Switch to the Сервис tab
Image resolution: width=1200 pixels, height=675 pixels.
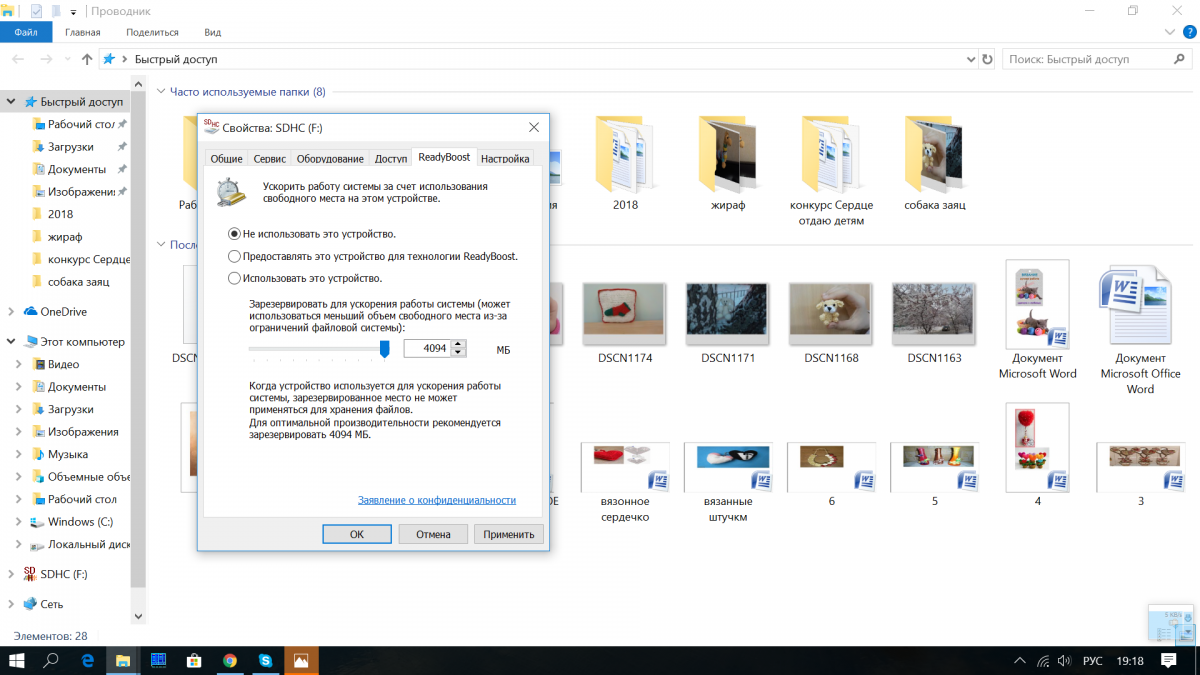(x=270, y=158)
